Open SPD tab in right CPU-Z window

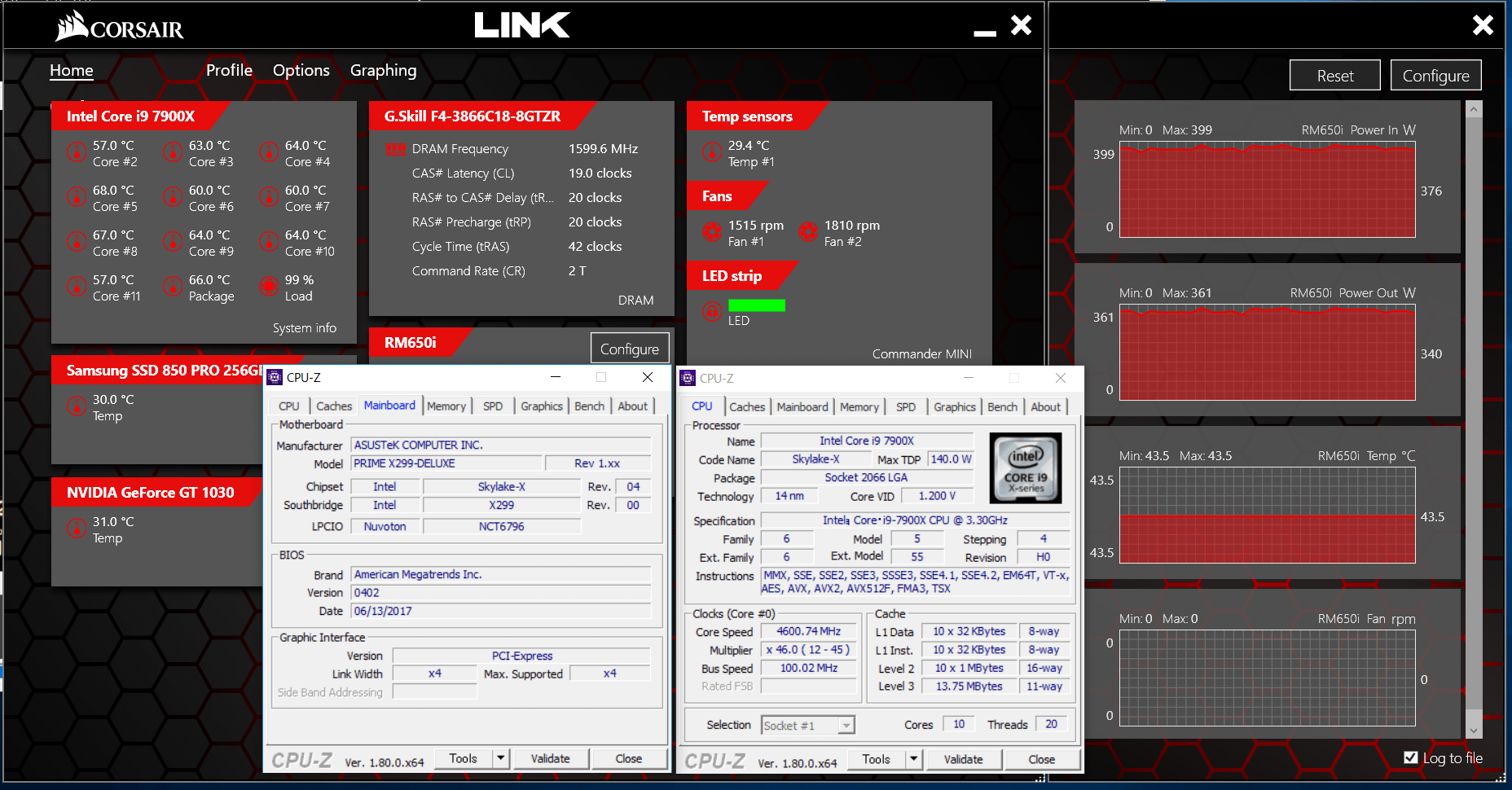pyautogui.click(x=906, y=406)
